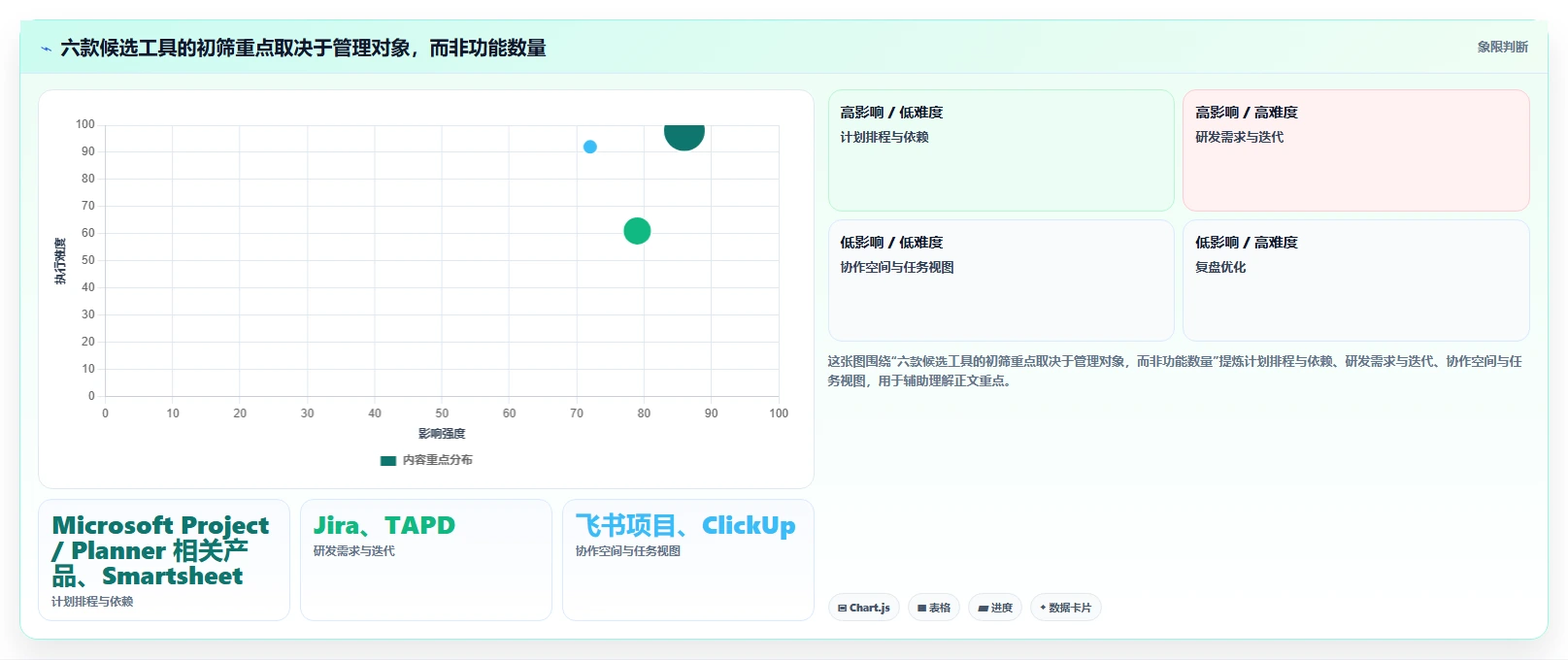Click the 复盘优化 text

(x=1220, y=267)
